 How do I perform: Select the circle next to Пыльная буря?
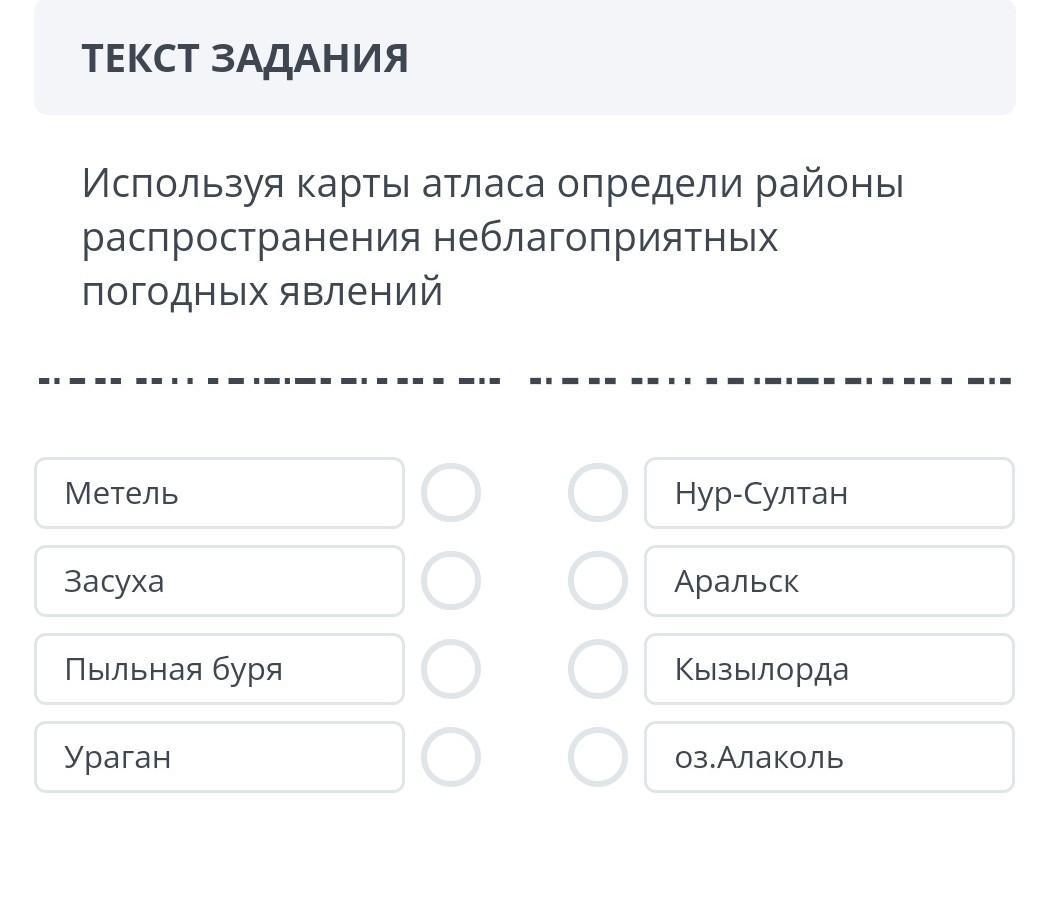point(451,669)
